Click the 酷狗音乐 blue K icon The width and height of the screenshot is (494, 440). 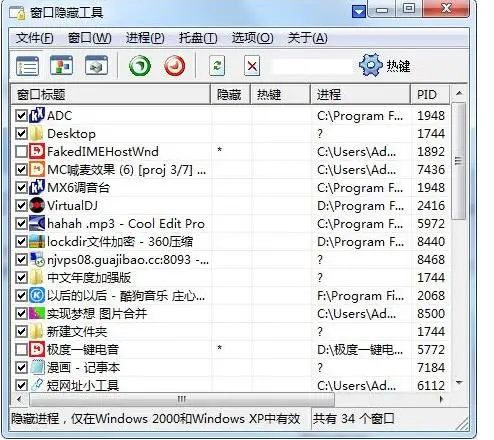[x=37, y=295]
